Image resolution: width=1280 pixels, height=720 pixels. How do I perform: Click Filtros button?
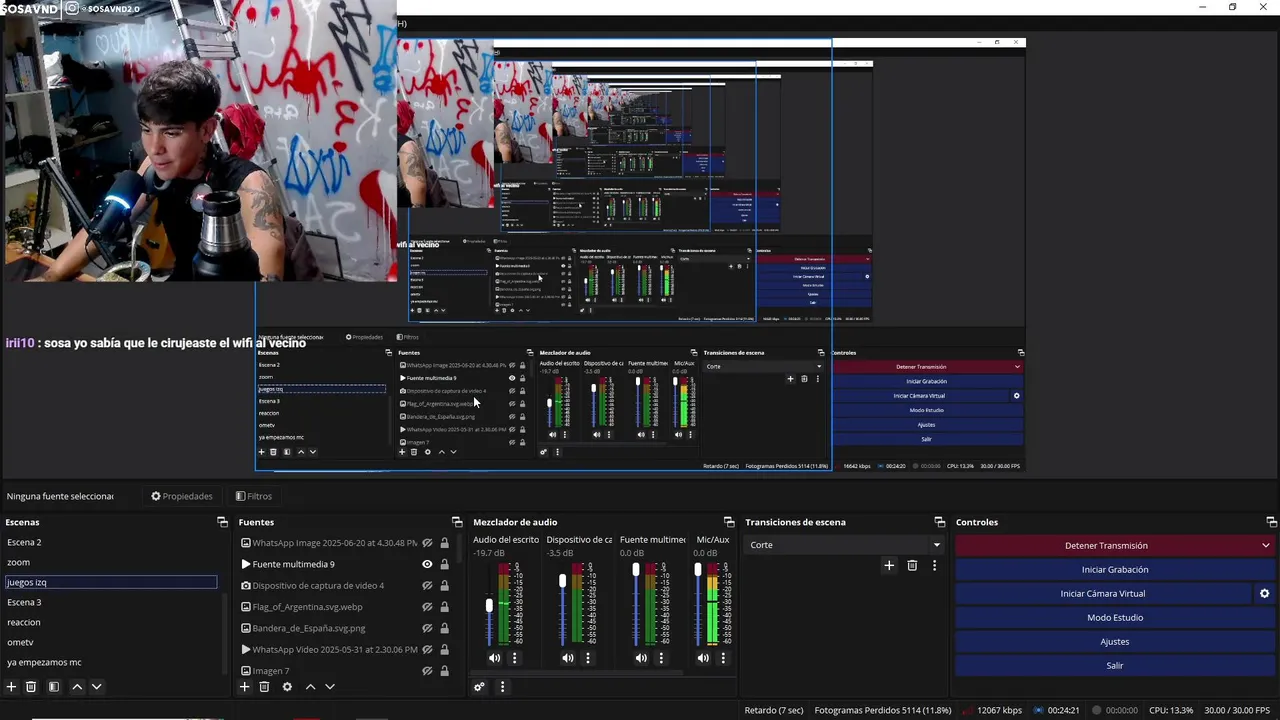click(x=254, y=496)
